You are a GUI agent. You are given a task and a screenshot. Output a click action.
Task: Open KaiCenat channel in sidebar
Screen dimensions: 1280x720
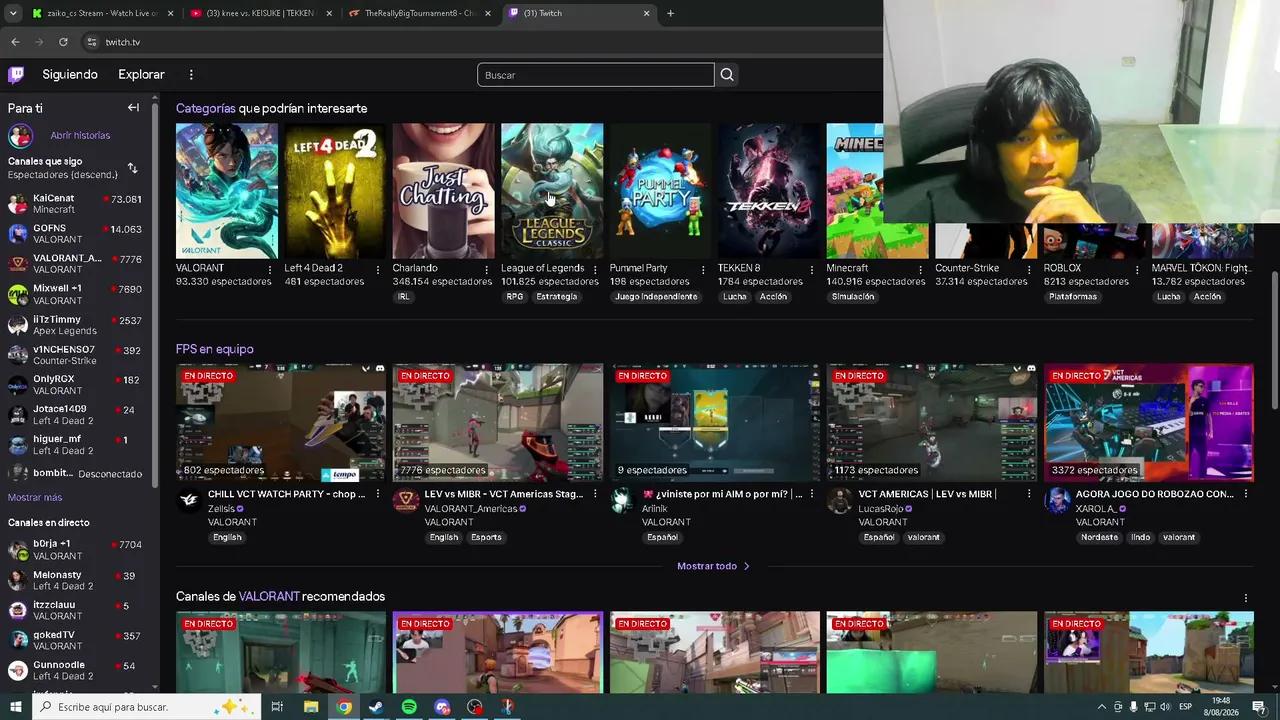(x=77, y=204)
